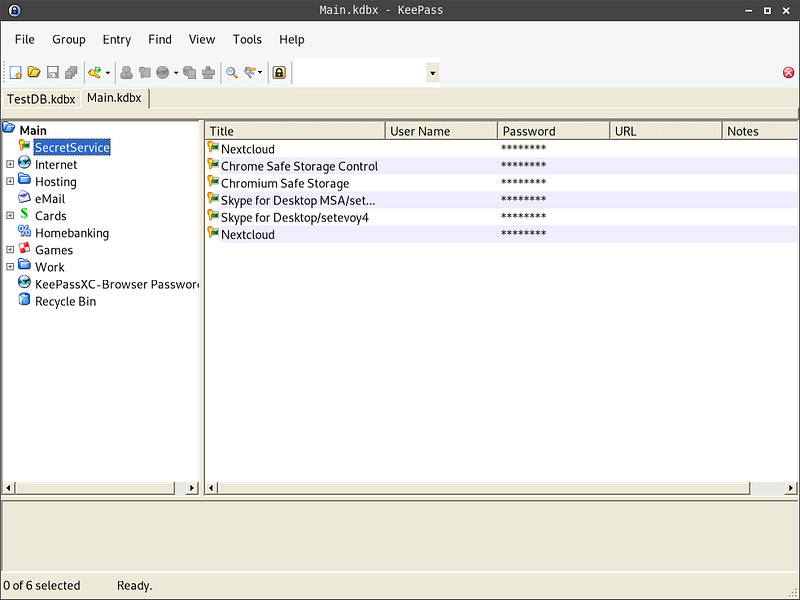Click the Copy User Name person icon
The height and width of the screenshot is (600, 800).
pos(126,73)
